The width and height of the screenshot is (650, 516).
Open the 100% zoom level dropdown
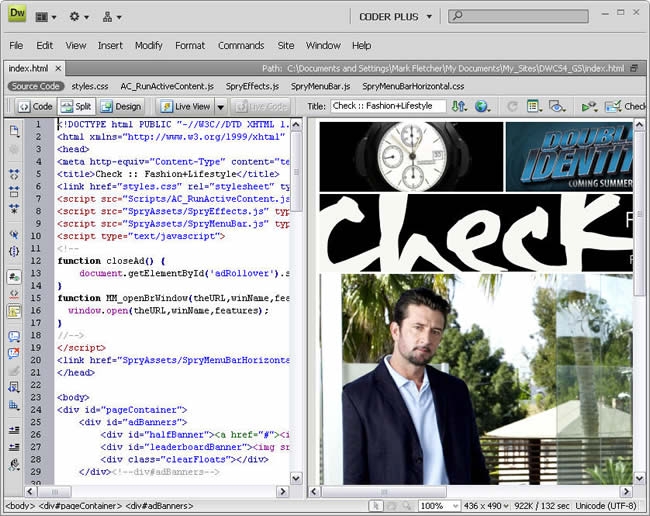click(x=439, y=506)
